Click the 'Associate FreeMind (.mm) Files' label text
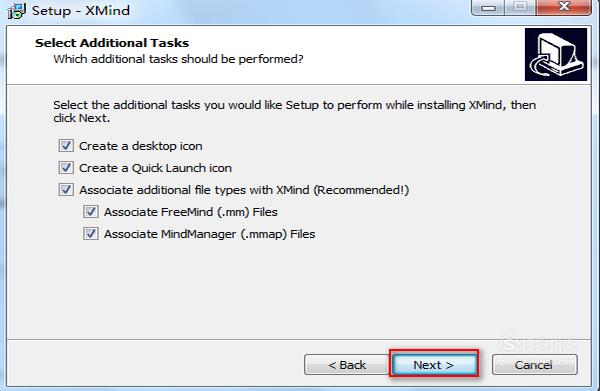 (x=191, y=212)
